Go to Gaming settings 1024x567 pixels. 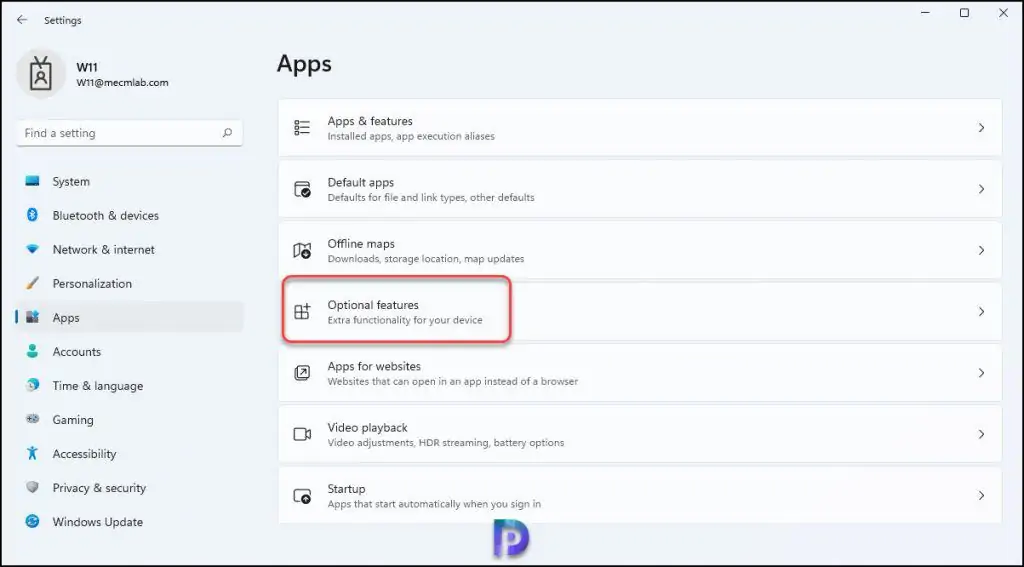tap(129, 419)
